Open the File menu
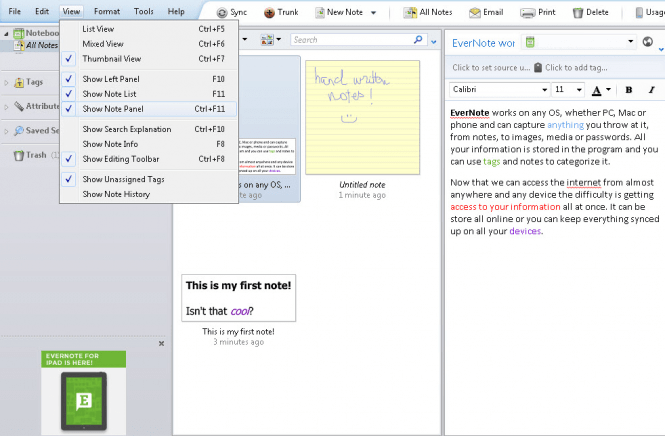The image size is (665, 436). pos(14,11)
